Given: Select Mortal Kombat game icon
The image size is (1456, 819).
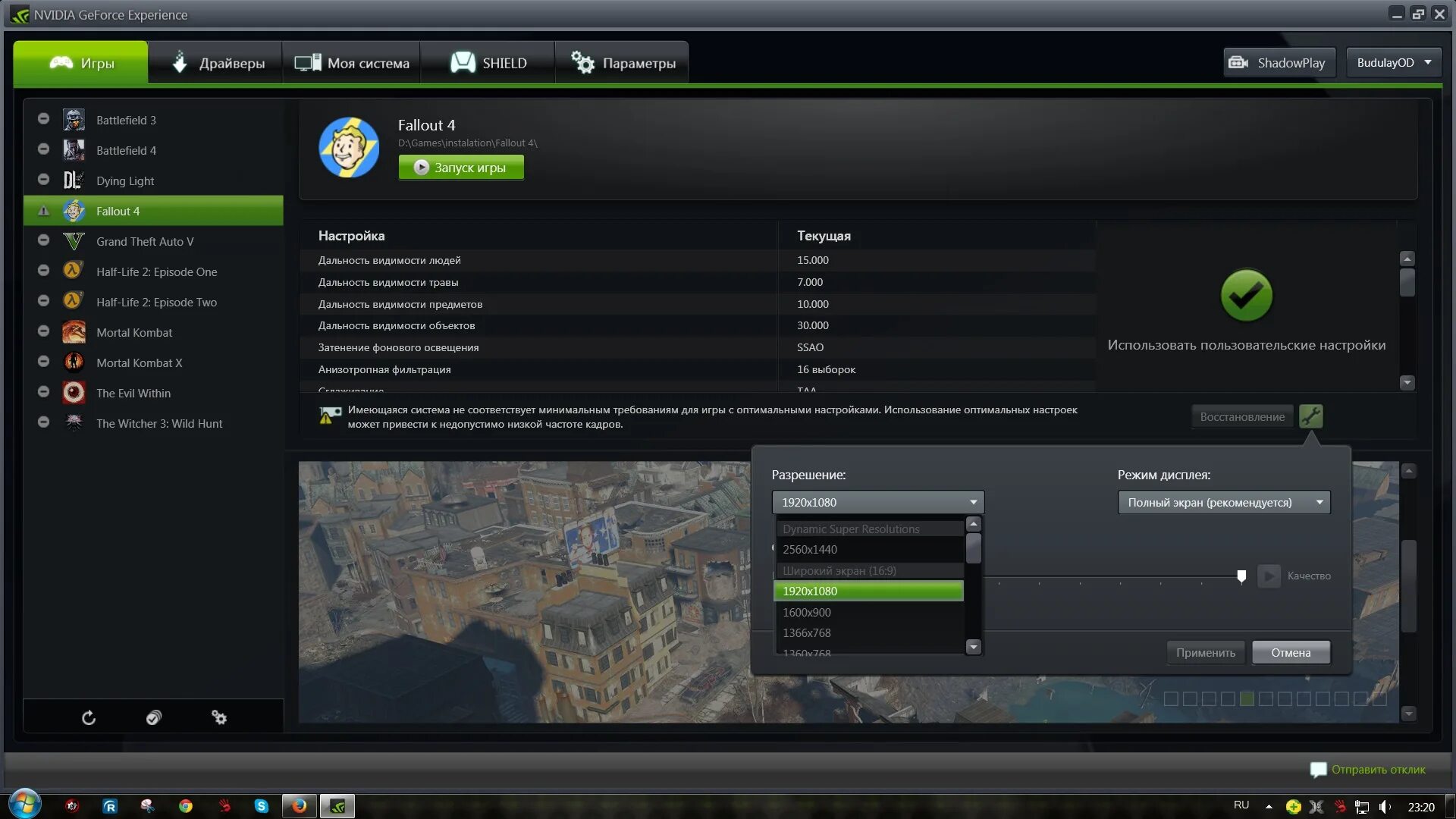Looking at the screenshot, I should [x=74, y=332].
